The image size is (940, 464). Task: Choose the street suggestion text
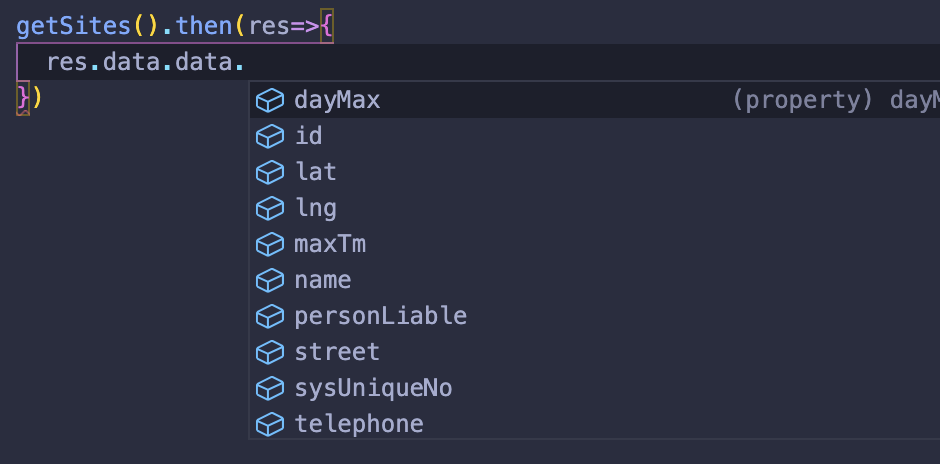coord(337,352)
